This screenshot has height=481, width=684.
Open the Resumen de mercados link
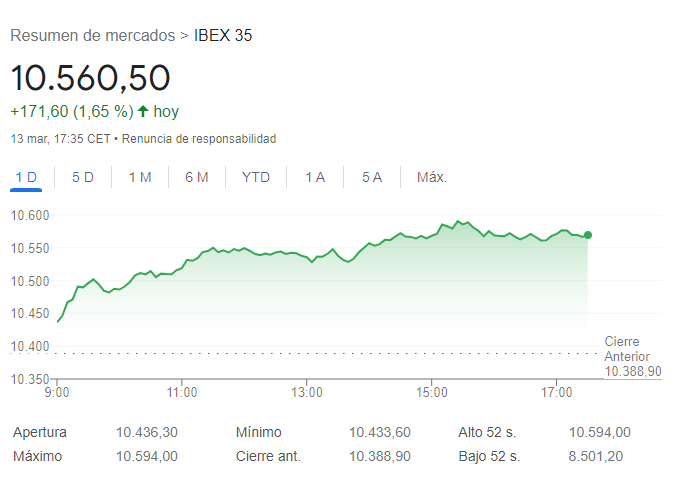pyautogui.click(x=92, y=36)
